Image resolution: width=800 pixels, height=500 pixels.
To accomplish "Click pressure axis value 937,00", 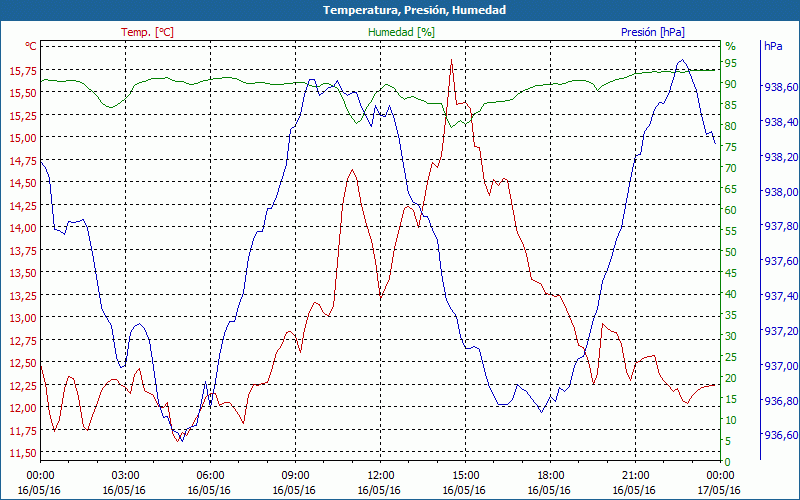I will [781, 365].
